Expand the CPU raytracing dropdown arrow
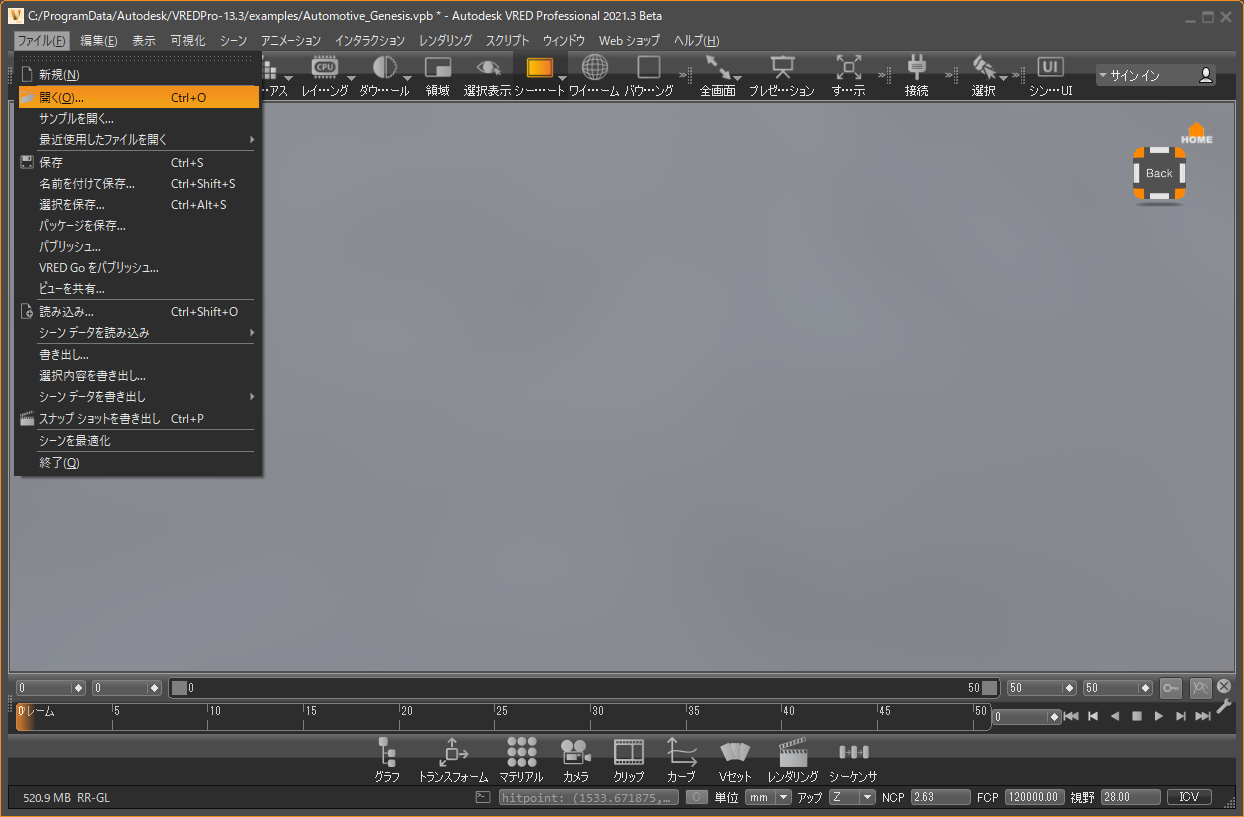Screen dimensions: 1244x817 click(351, 78)
